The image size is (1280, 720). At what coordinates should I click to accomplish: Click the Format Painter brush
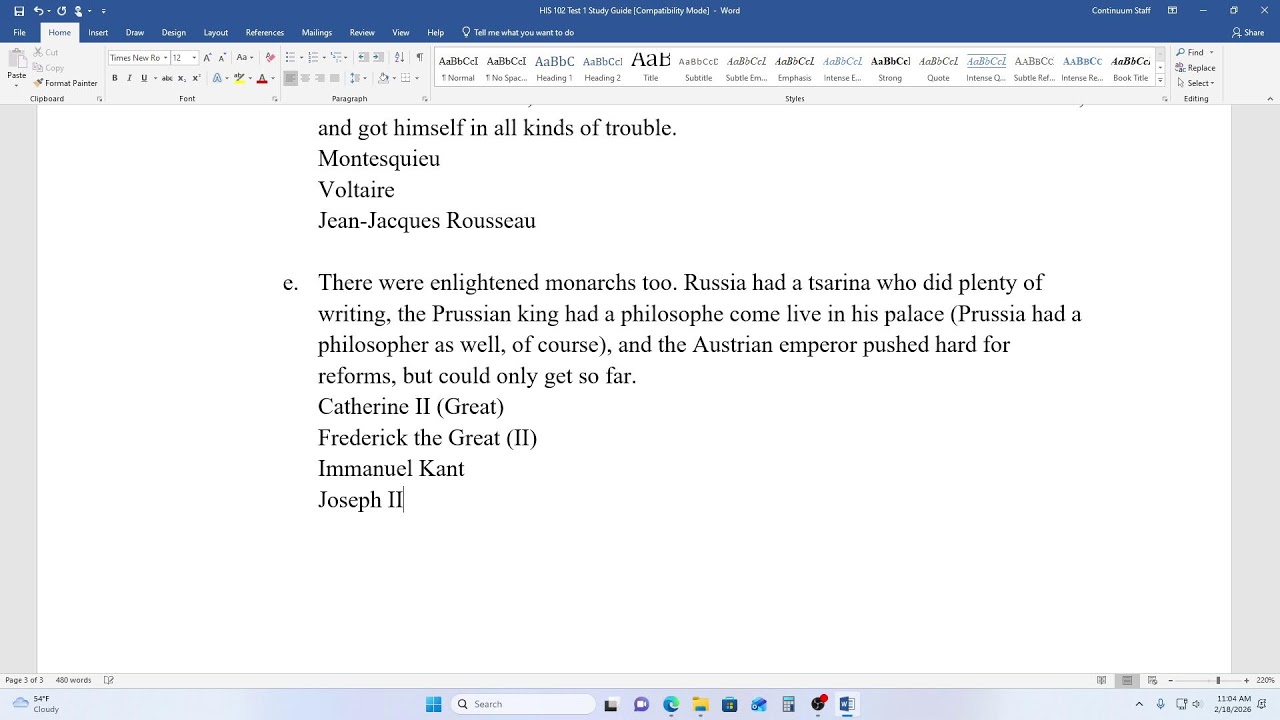tap(39, 83)
